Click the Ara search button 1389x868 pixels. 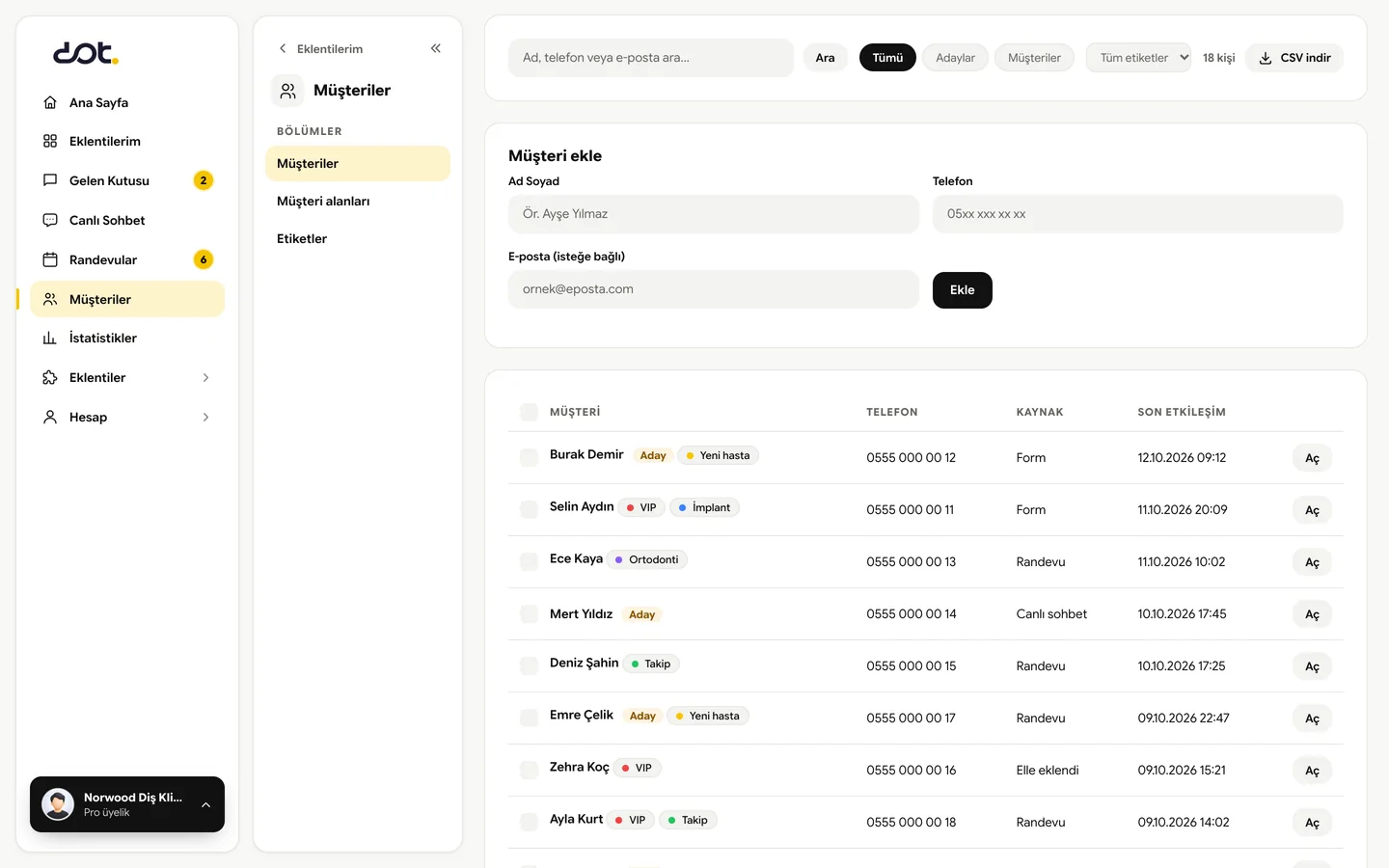pos(825,58)
